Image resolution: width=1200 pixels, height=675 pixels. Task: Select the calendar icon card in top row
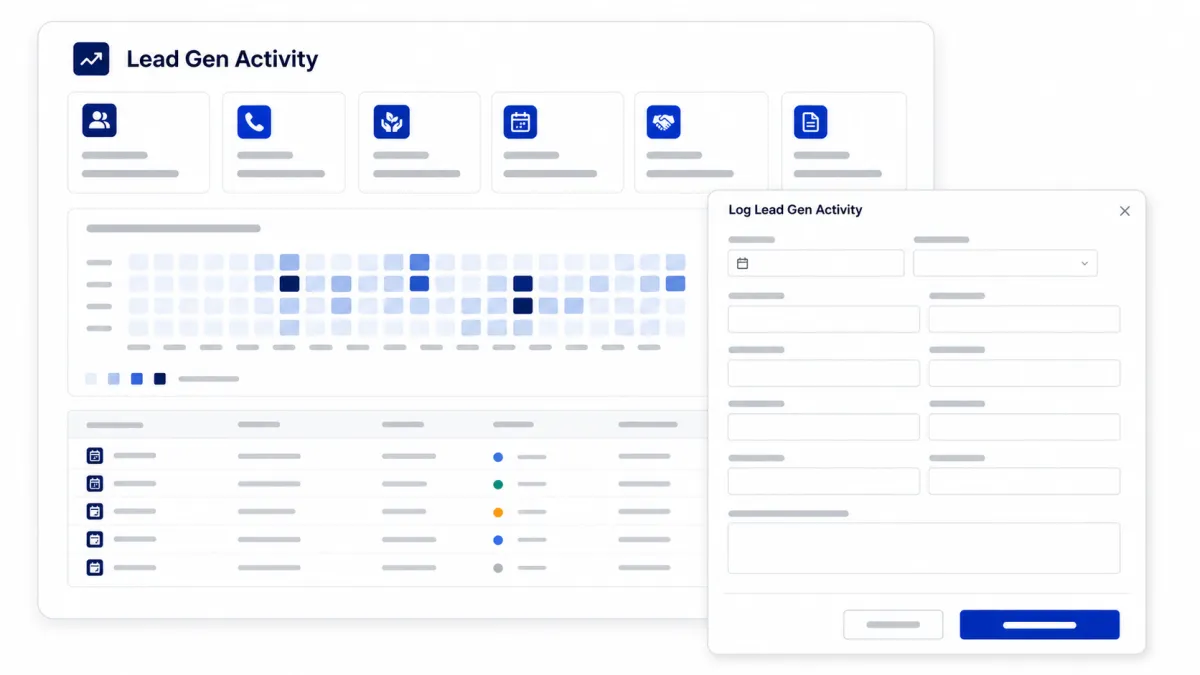pos(557,142)
